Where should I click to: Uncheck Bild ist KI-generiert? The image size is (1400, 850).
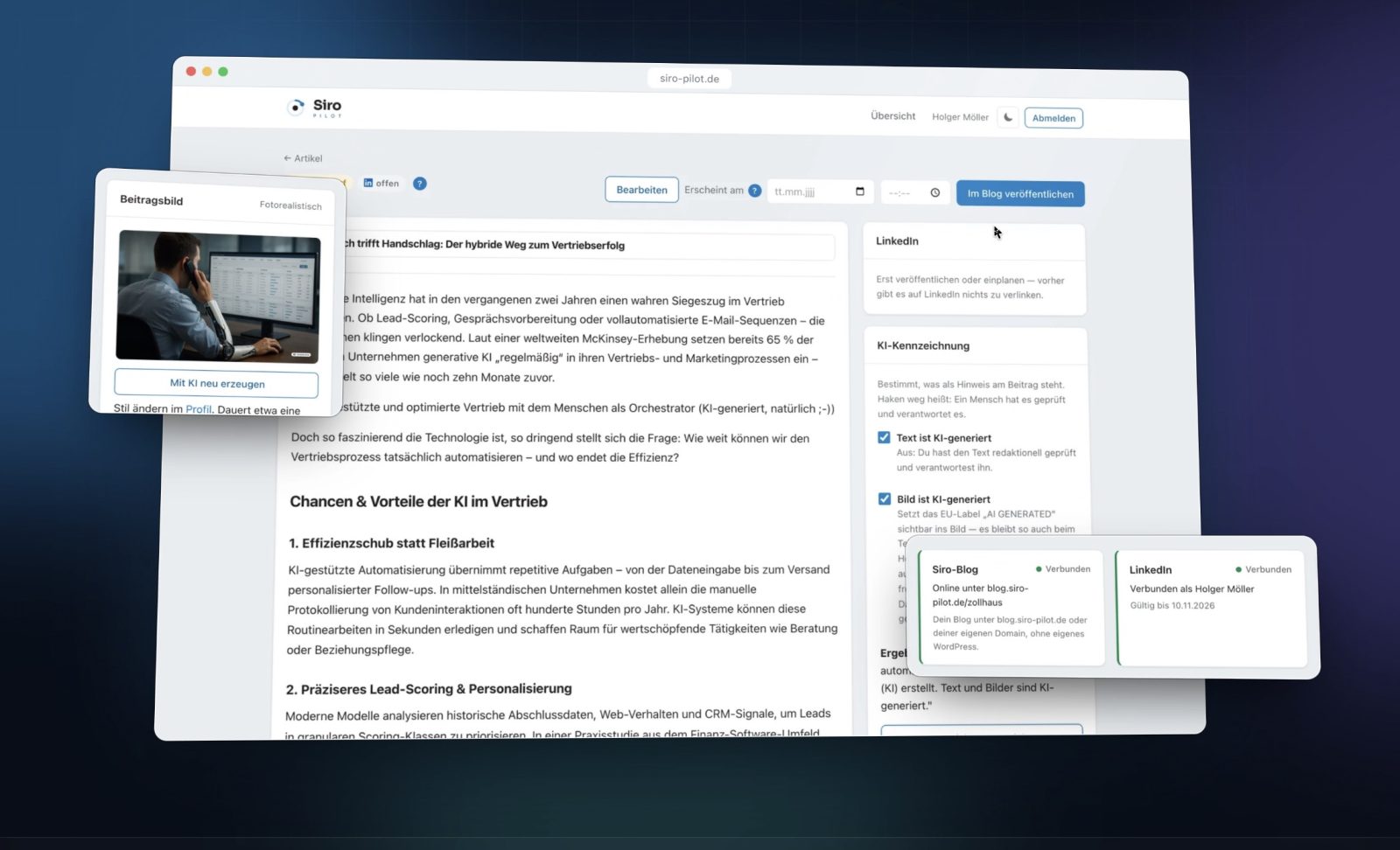[885, 498]
